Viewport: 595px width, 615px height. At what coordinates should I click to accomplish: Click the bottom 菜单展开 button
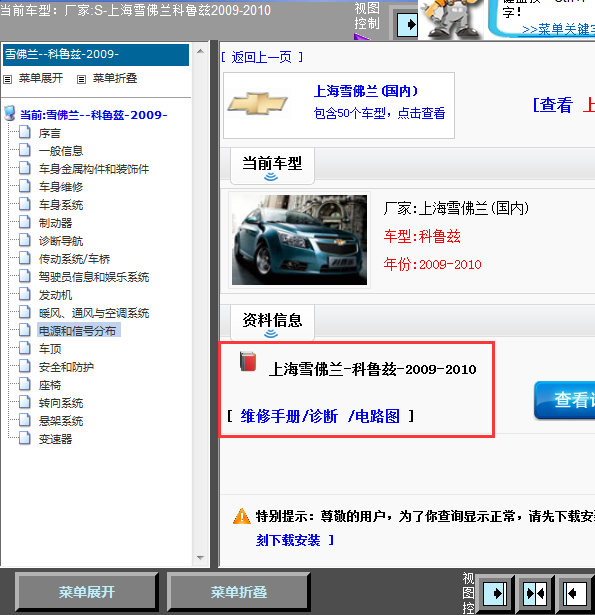tap(87, 592)
